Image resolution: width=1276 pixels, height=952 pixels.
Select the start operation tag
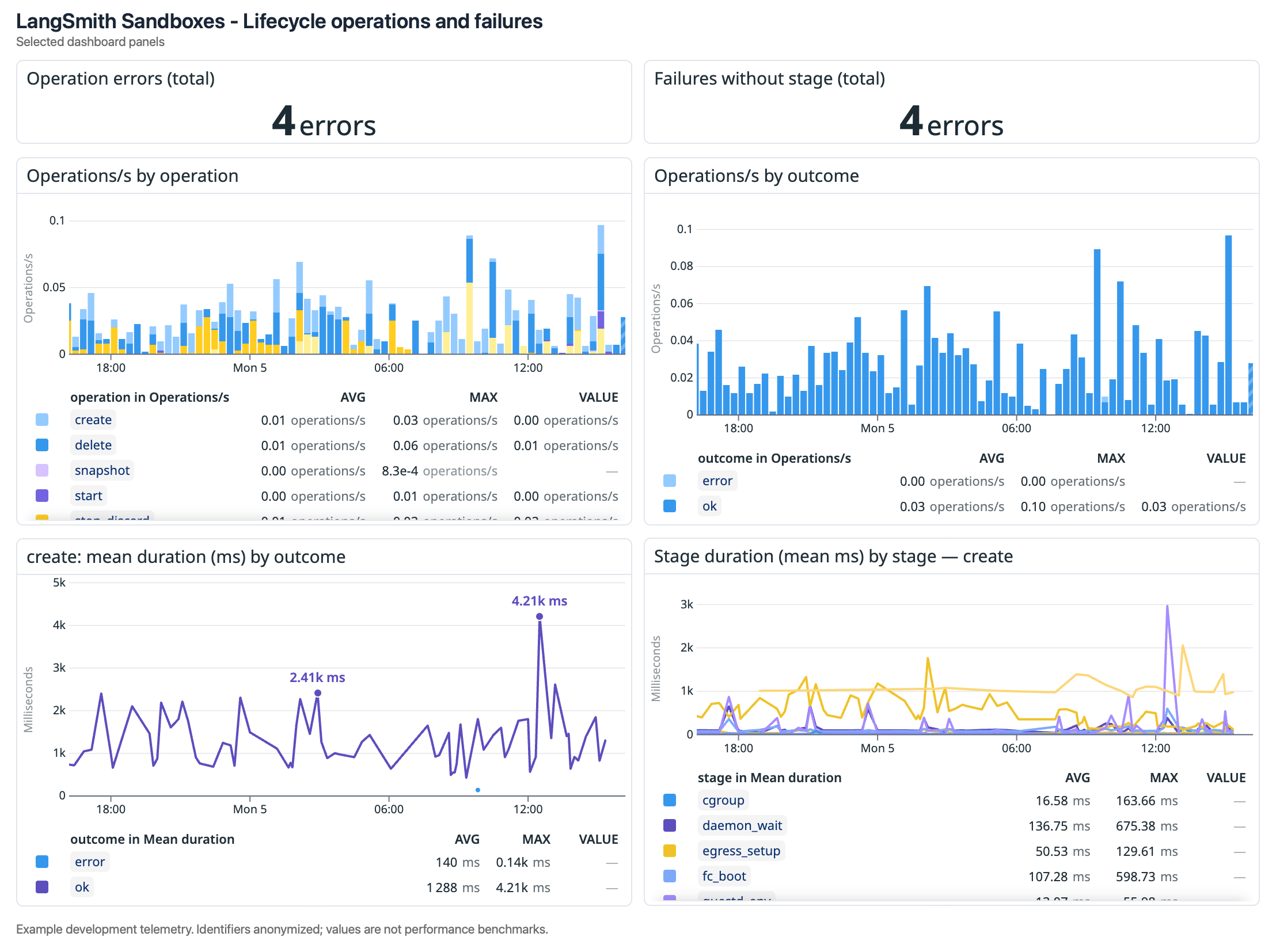click(x=88, y=496)
